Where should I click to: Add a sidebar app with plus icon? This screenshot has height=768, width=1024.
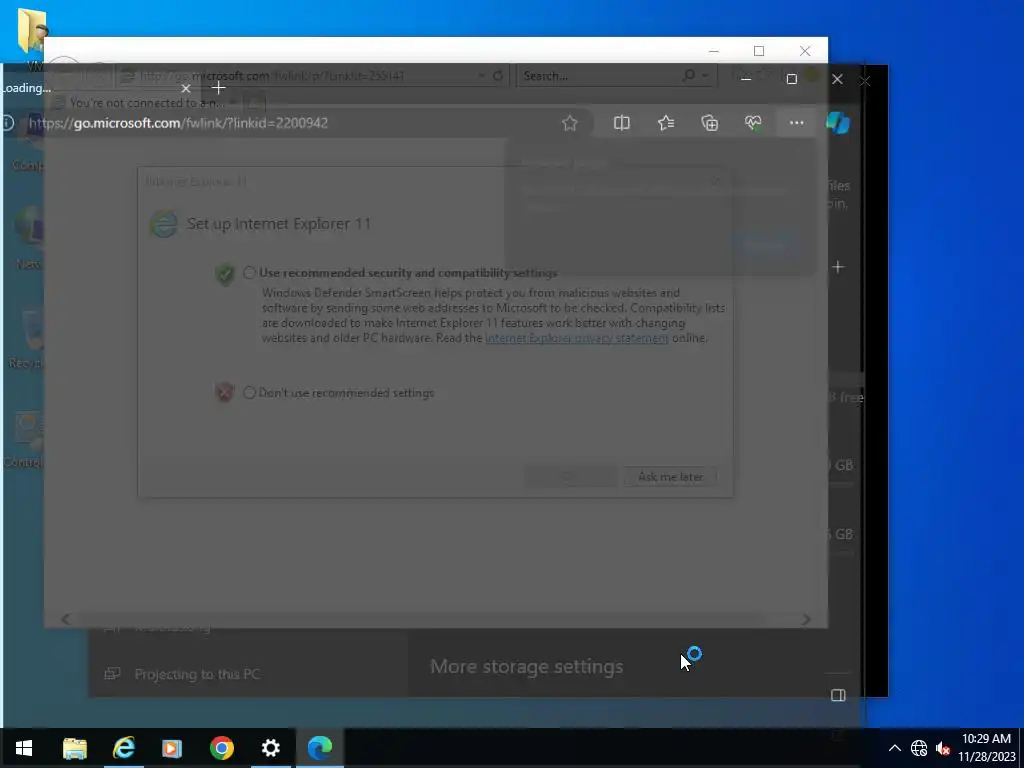pos(838,267)
